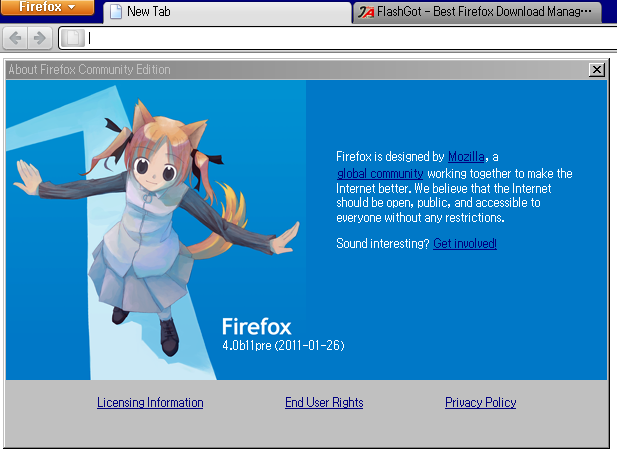Open the Mozilla link
This screenshot has height=456, width=617.
(x=466, y=157)
